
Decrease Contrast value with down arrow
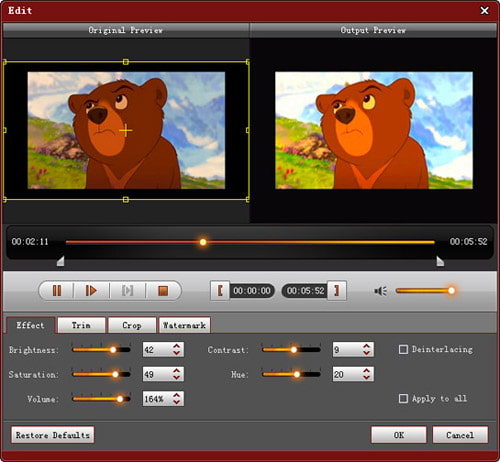coord(367,353)
